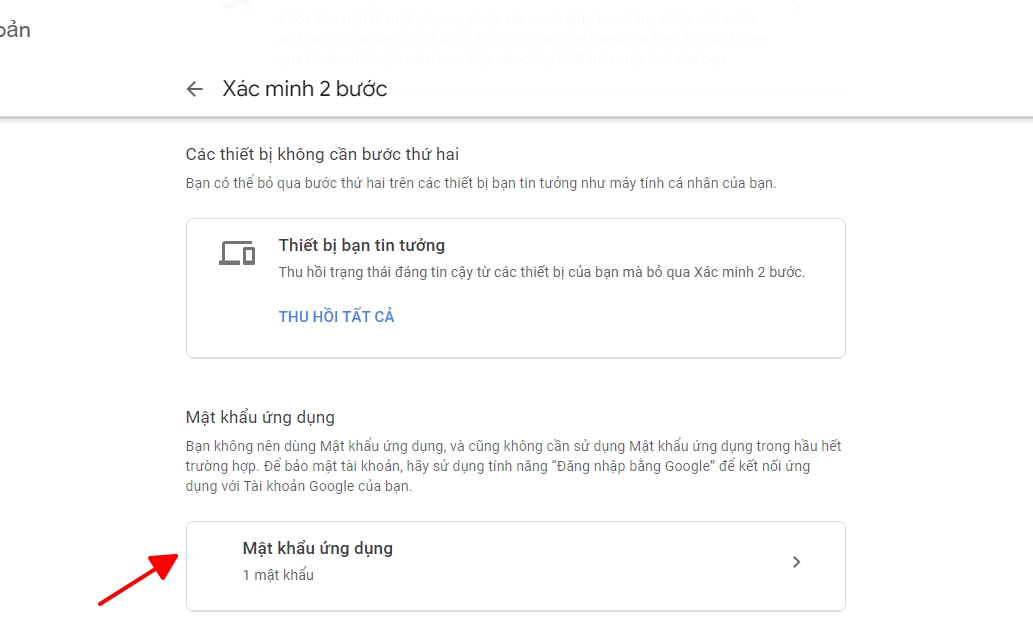This screenshot has width=1033, height=627.
Task: Click the red arrow annotation
Action: (139, 580)
